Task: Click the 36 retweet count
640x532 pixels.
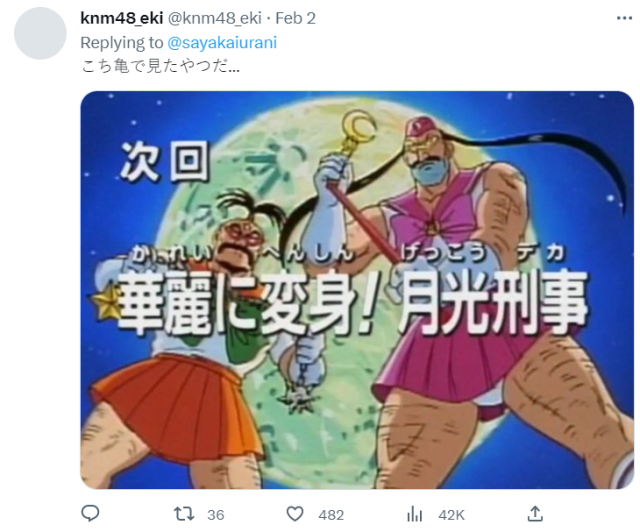Action: [x=216, y=515]
